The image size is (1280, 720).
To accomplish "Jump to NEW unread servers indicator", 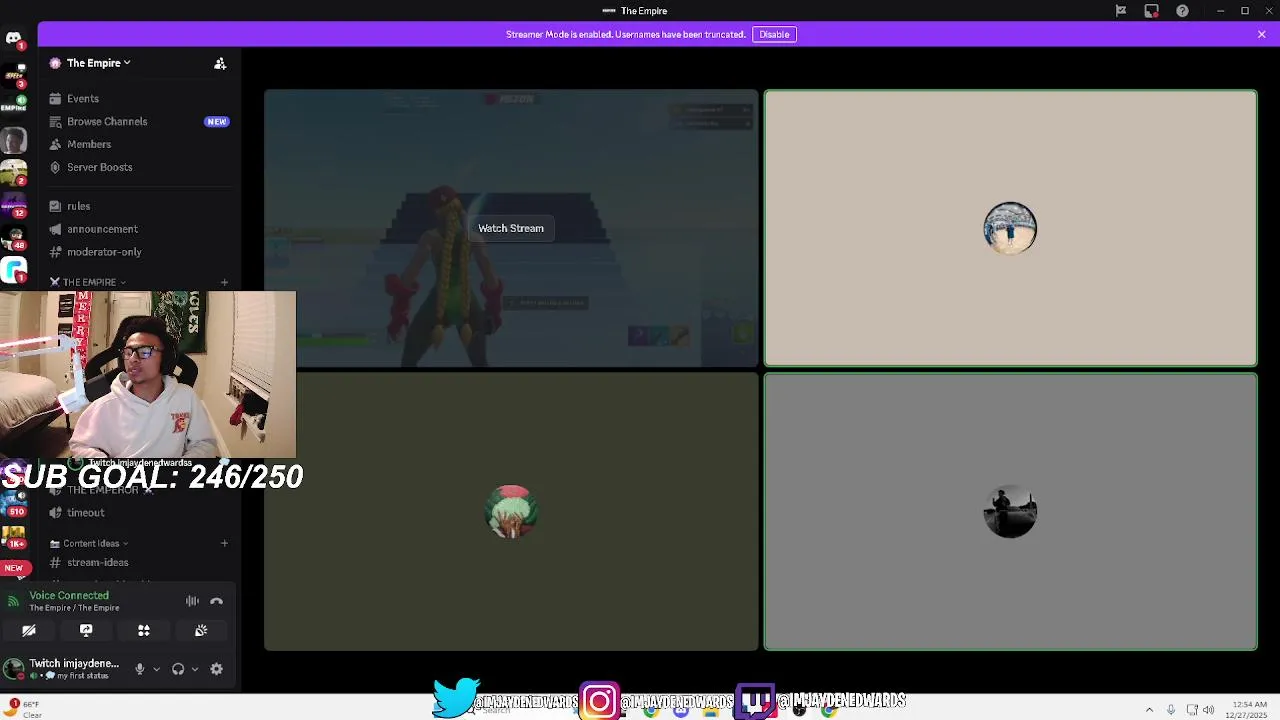I will tap(13, 568).
